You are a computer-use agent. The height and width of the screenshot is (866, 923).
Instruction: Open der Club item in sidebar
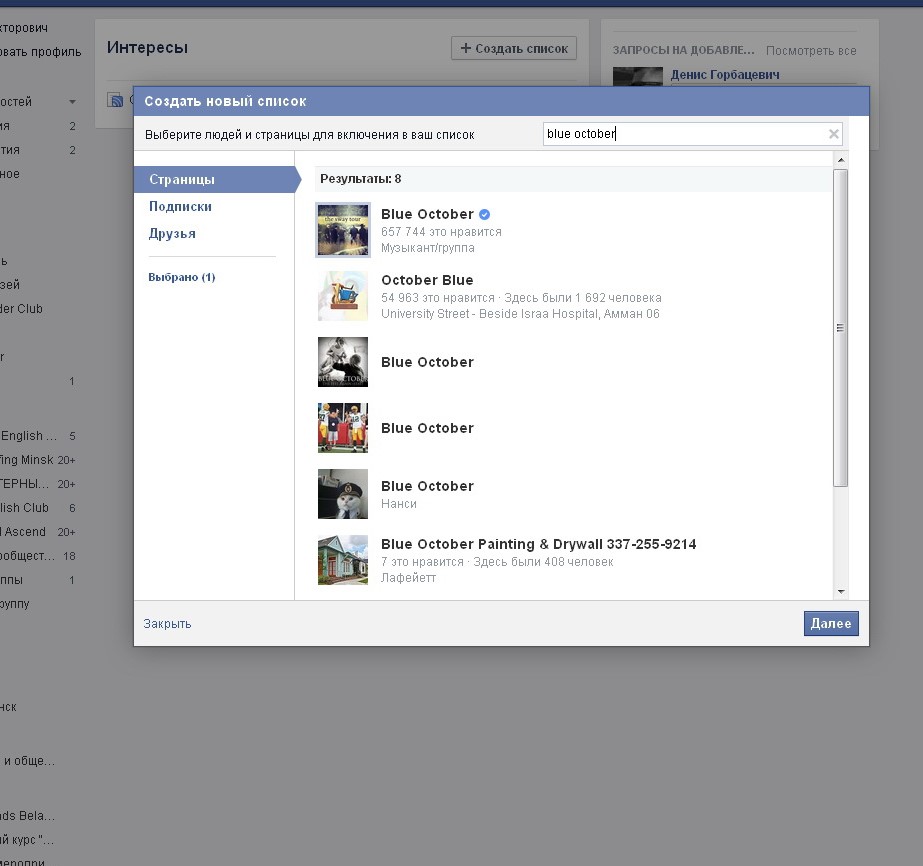pos(21,308)
